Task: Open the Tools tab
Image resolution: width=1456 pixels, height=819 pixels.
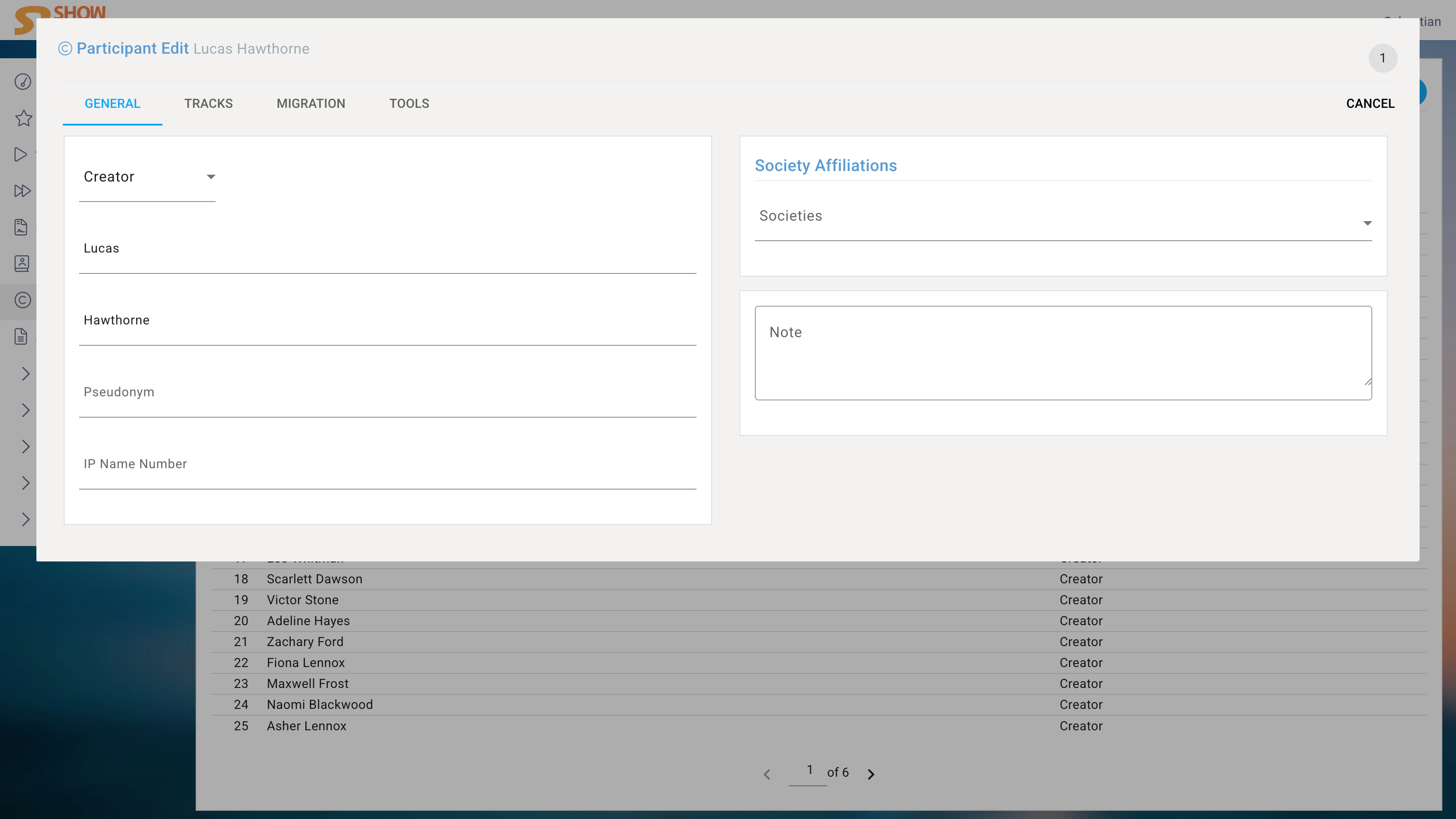Action: click(409, 103)
